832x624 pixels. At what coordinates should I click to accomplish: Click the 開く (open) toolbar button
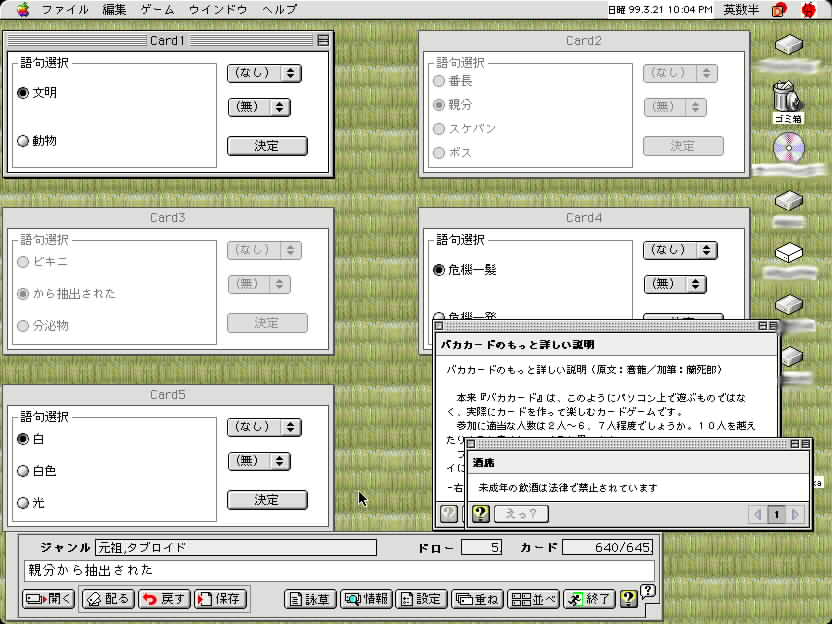pyautogui.click(x=48, y=599)
